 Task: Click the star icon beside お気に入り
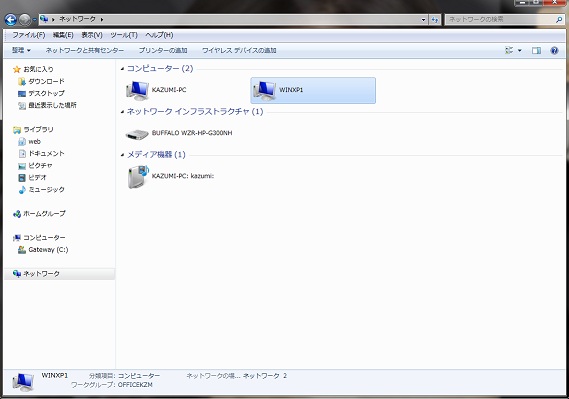[x=17, y=69]
